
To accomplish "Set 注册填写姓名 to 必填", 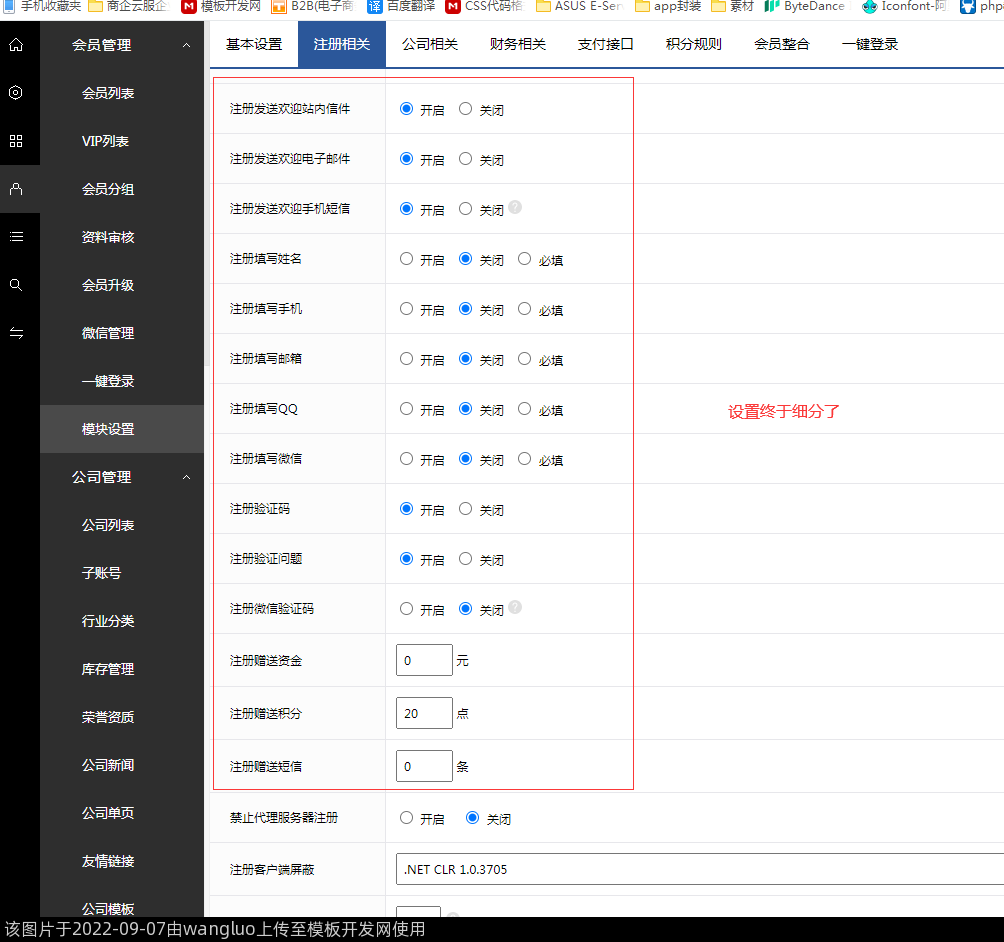I will pyautogui.click(x=525, y=259).
